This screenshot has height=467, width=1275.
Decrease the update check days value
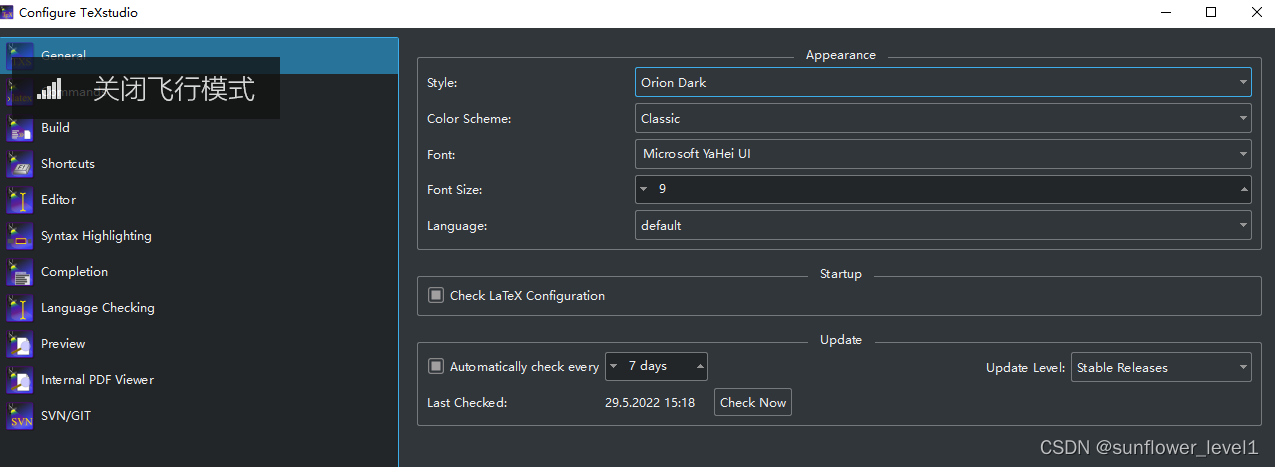tap(613, 366)
